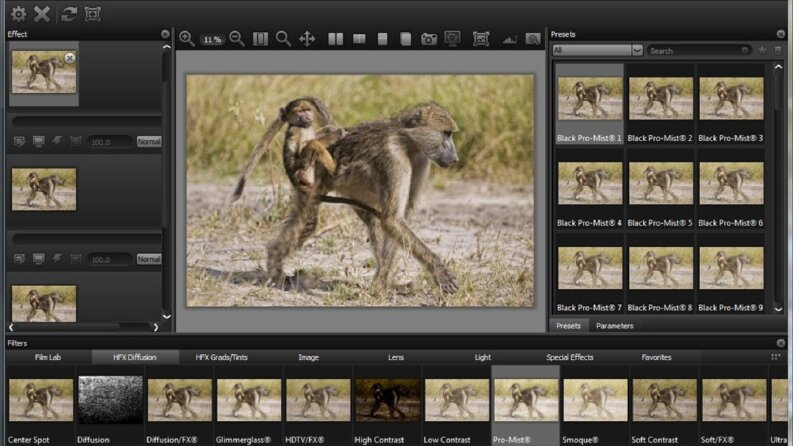
Task: Click the edit icon on the lower layer row
Action: coord(19,259)
